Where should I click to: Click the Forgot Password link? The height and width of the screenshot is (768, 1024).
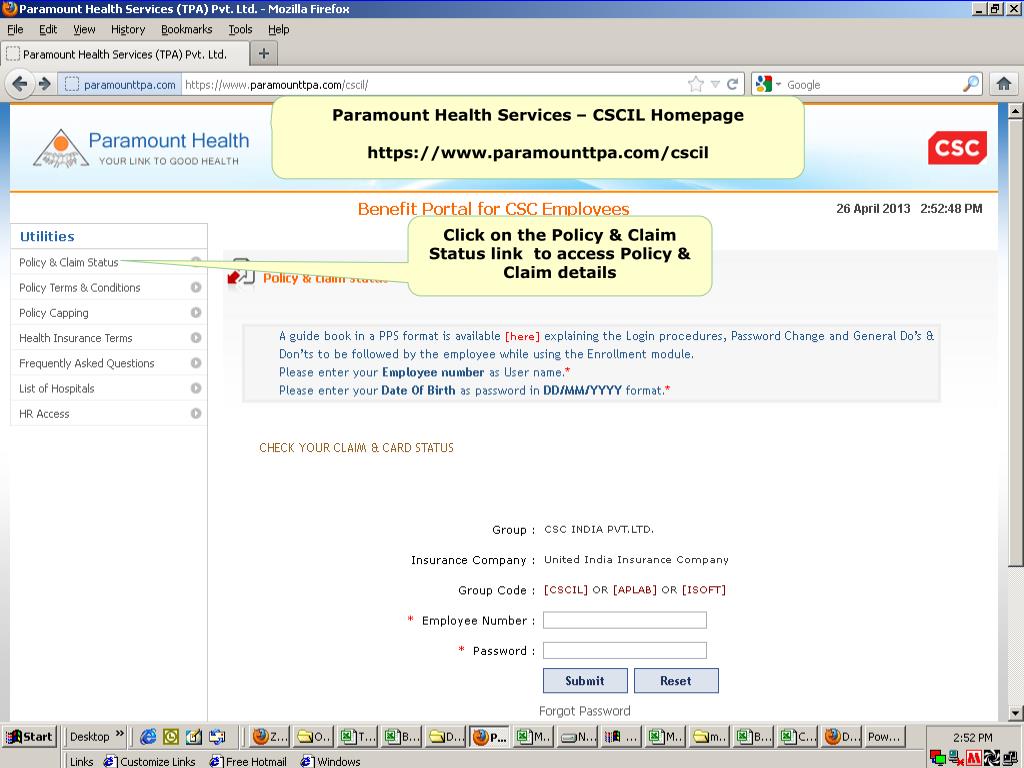[x=584, y=711]
